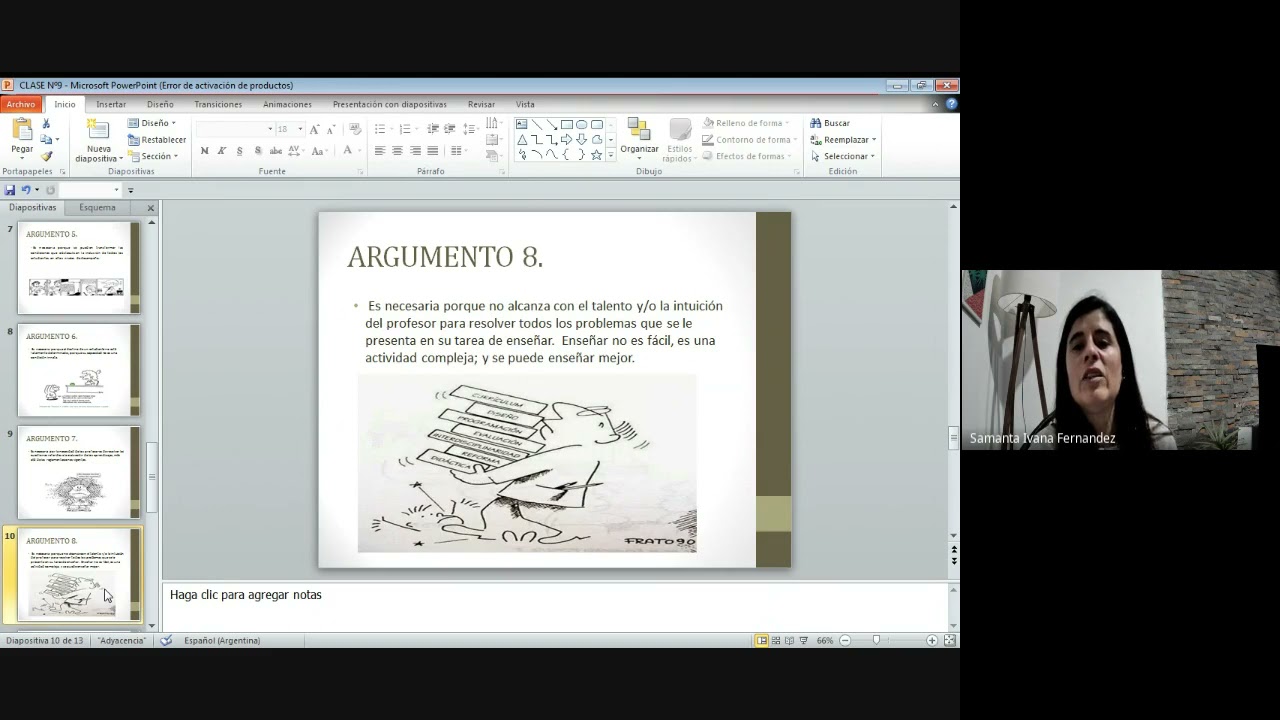The image size is (1280, 720).
Task: Decrease list indent level
Action: [433, 128]
